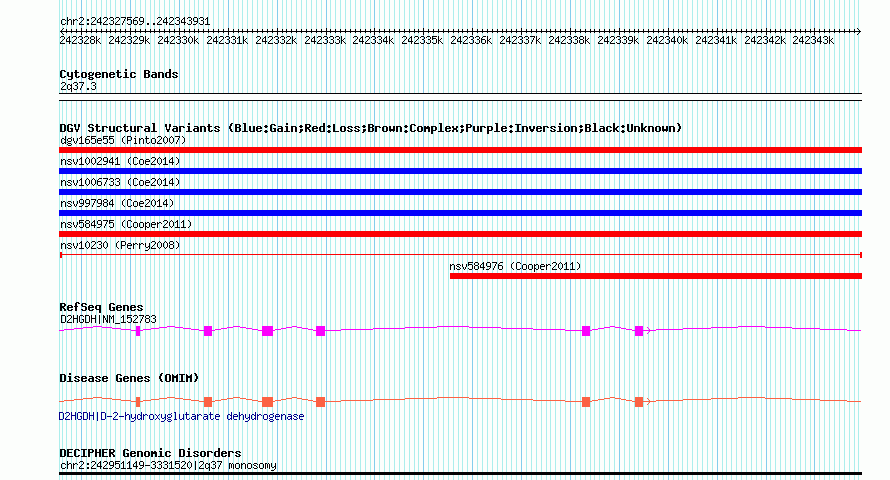Select the black DECIPHER 2q37 monosomy bar

(460, 474)
